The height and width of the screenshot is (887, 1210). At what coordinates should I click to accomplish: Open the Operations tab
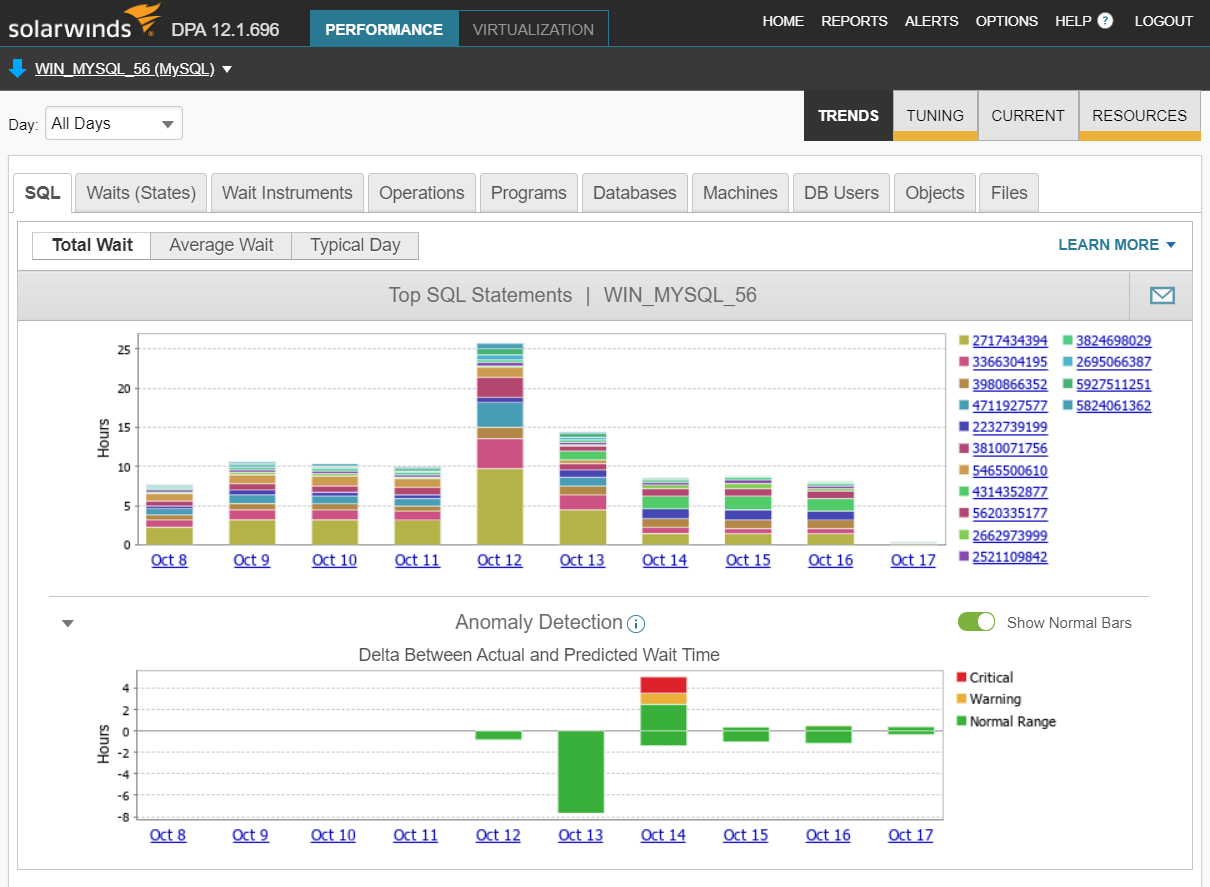[x=422, y=193]
